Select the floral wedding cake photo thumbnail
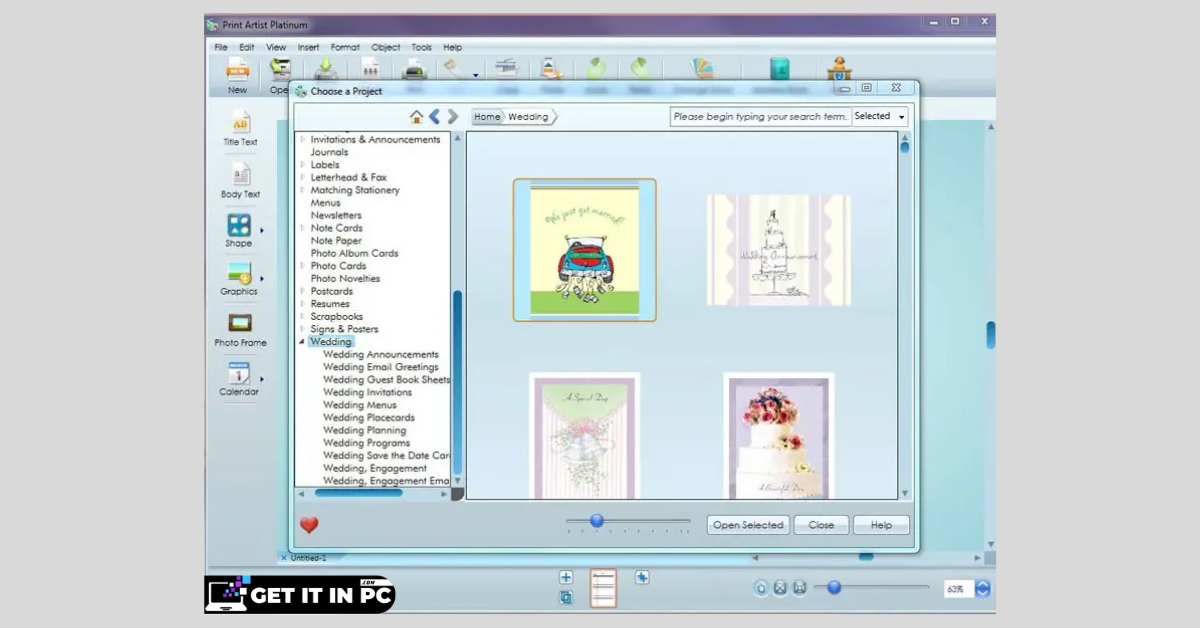The width and height of the screenshot is (1200, 628). [x=779, y=436]
